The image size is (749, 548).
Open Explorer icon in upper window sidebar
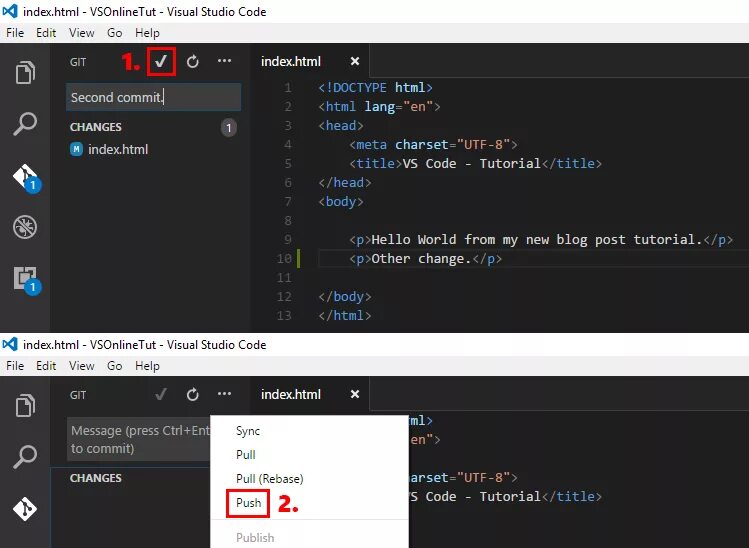tap(25, 72)
